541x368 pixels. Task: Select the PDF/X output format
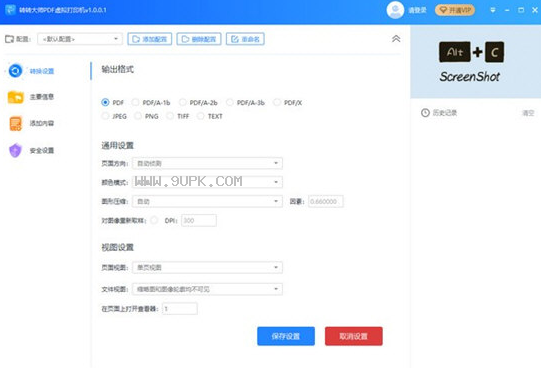(x=277, y=102)
